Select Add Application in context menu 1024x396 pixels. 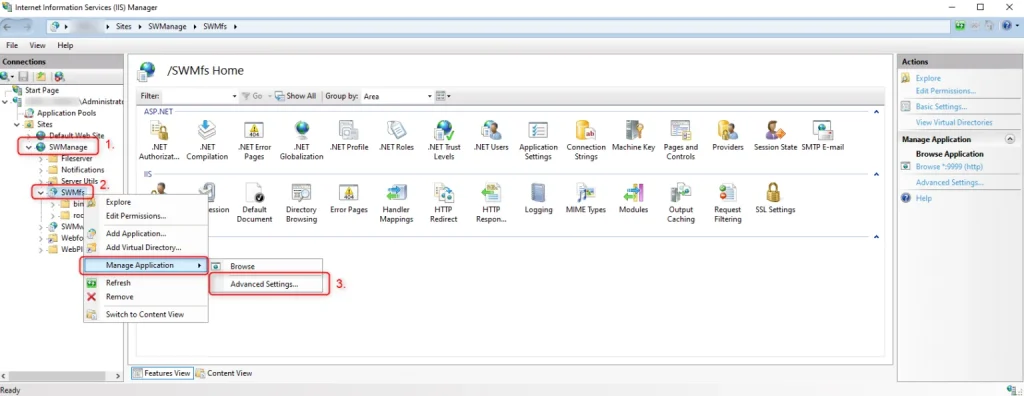pyautogui.click(x=146, y=233)
